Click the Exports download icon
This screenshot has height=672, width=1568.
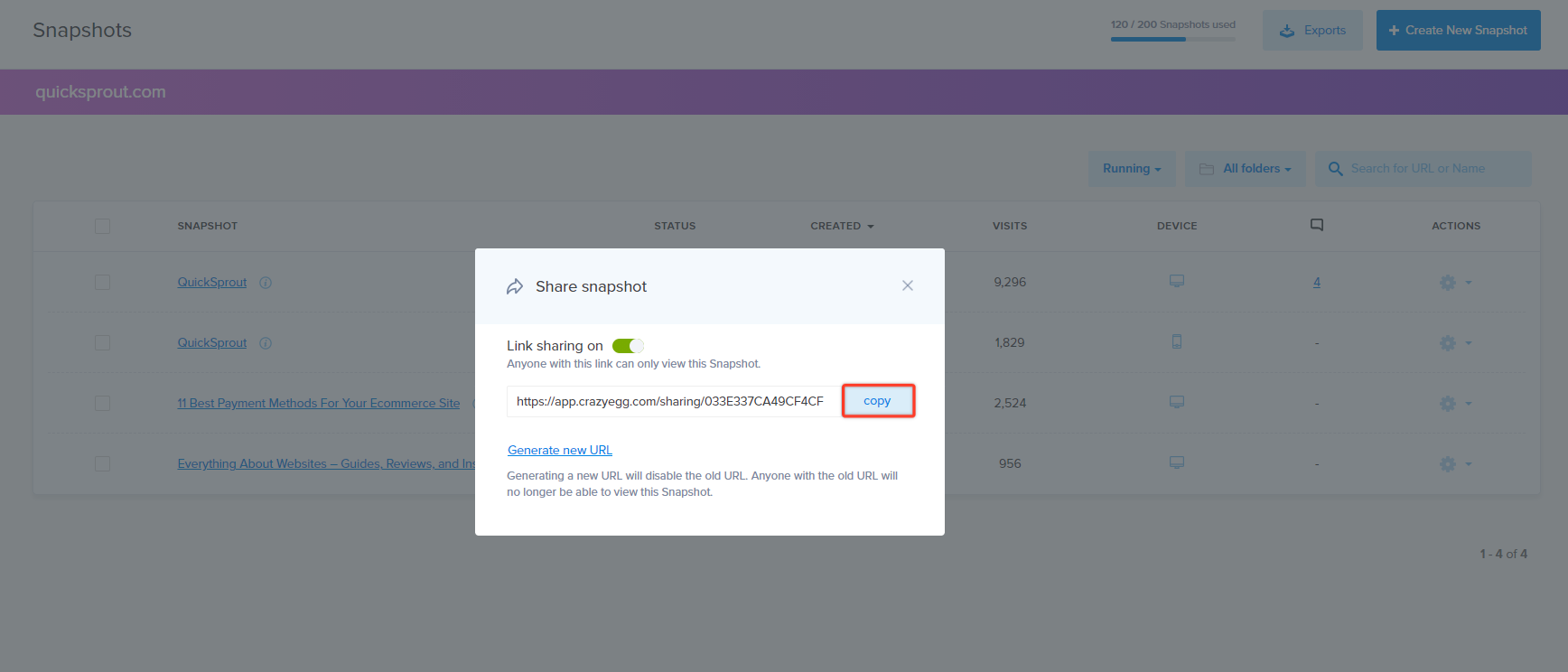point(1287,31)
